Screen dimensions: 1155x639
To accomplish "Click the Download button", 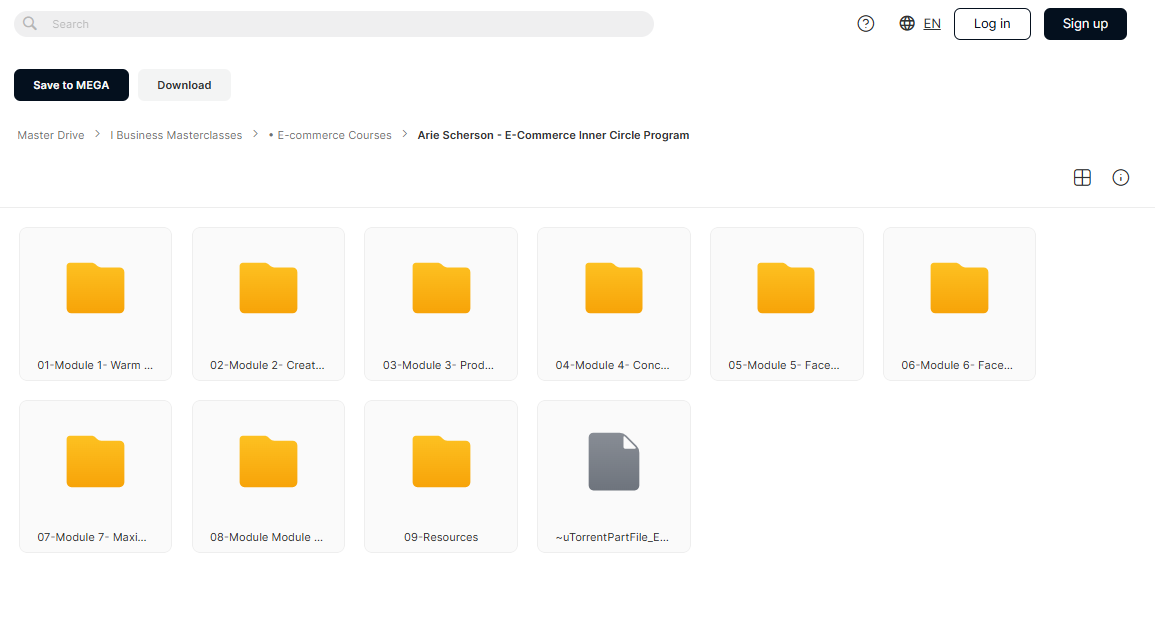I will [184, 85].
